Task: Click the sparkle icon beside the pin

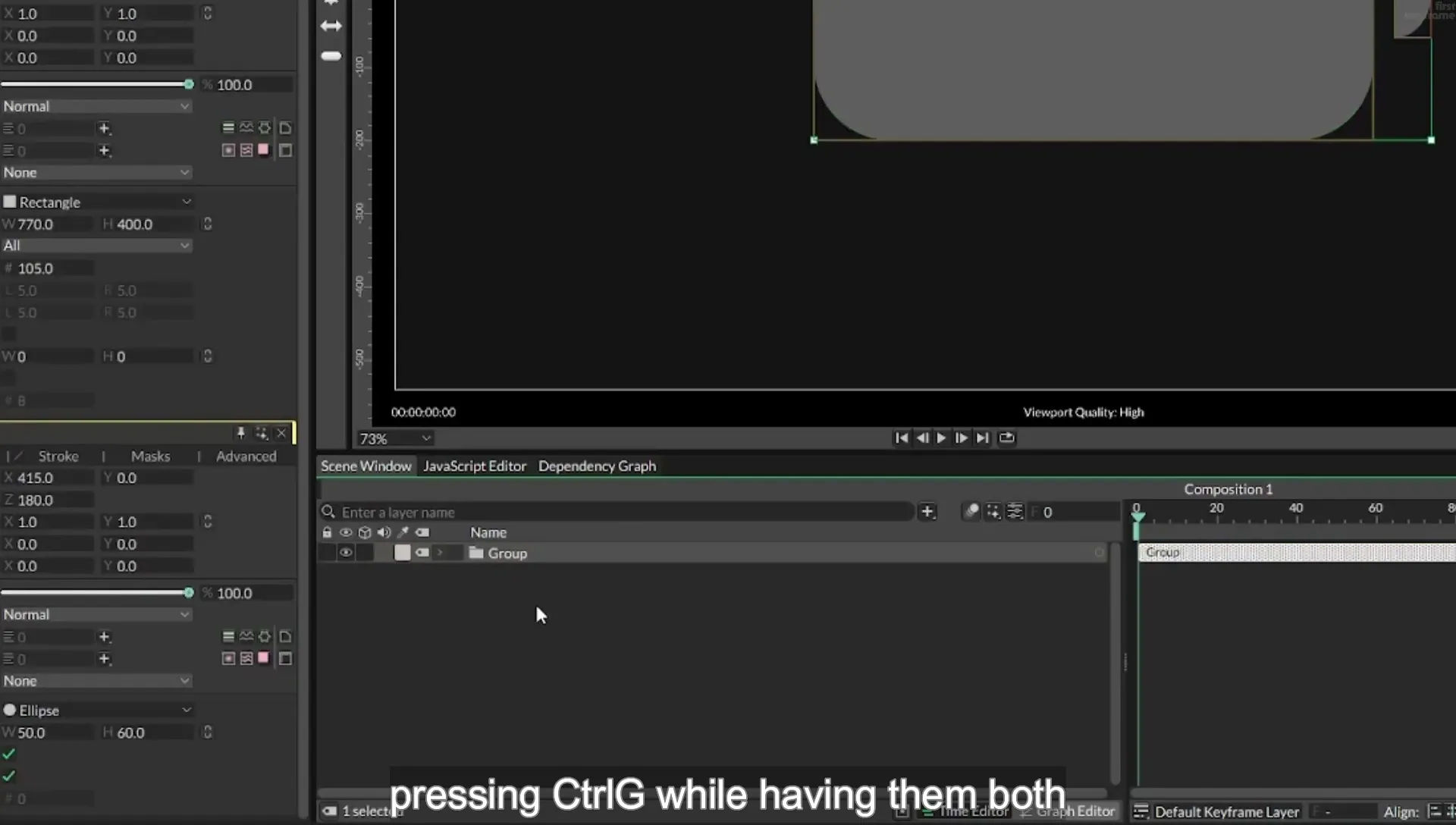Action: (x=262, y=433)
